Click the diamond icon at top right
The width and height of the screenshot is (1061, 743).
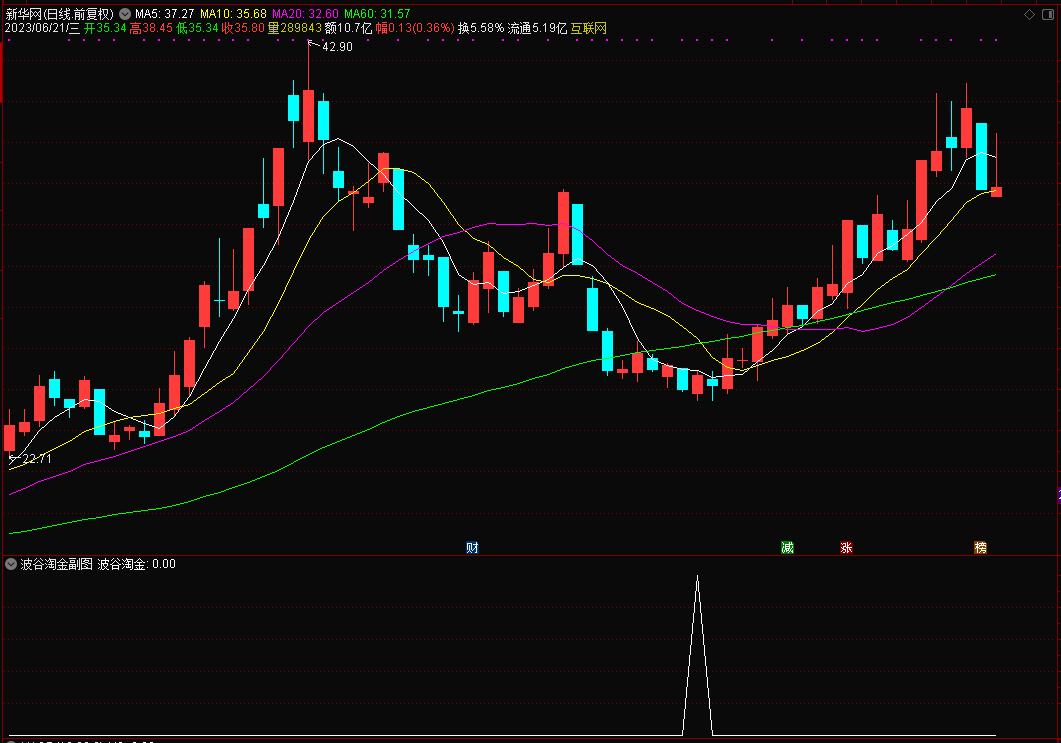(1030, 14)
